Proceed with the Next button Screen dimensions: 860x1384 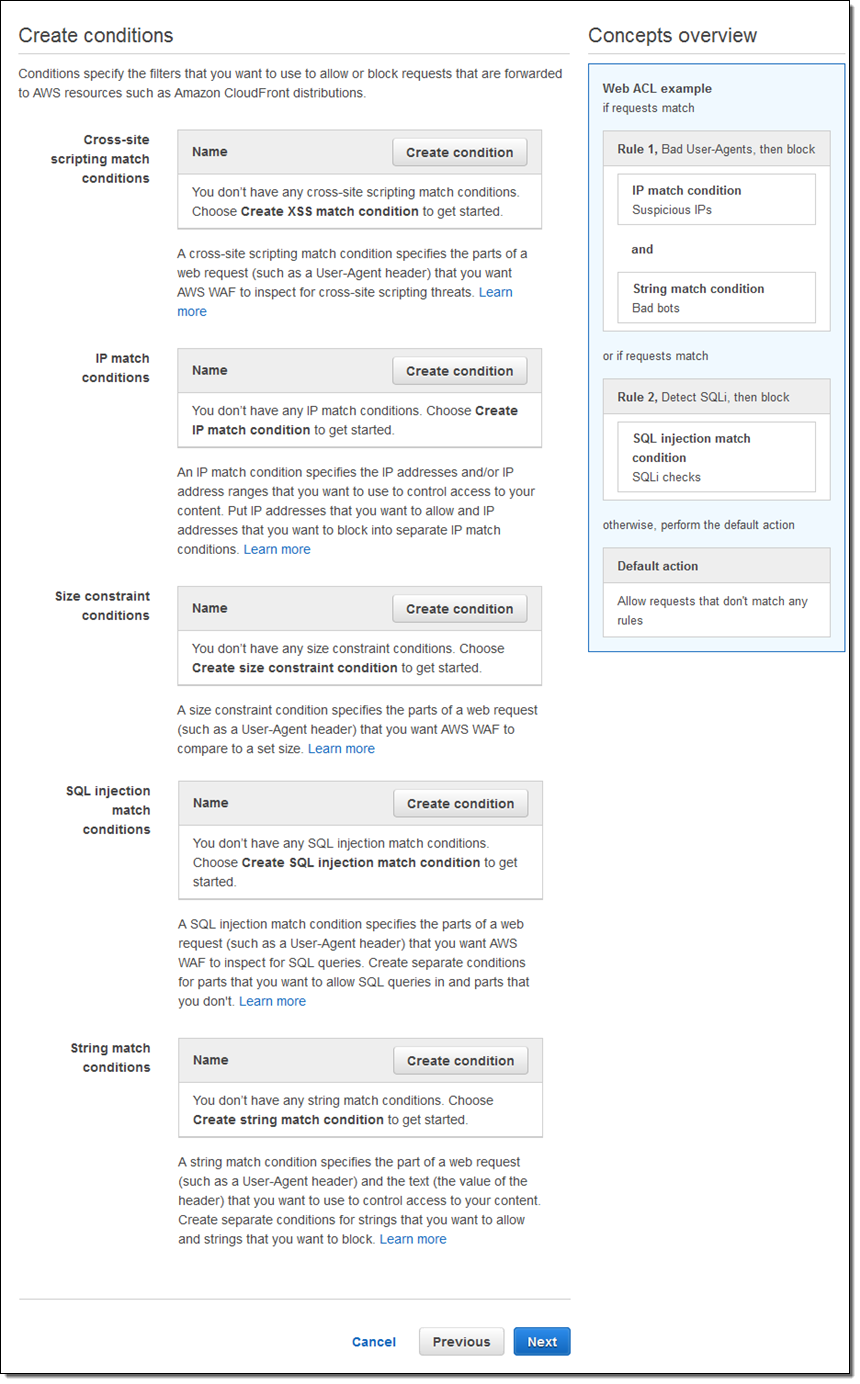coord(542,1343)
